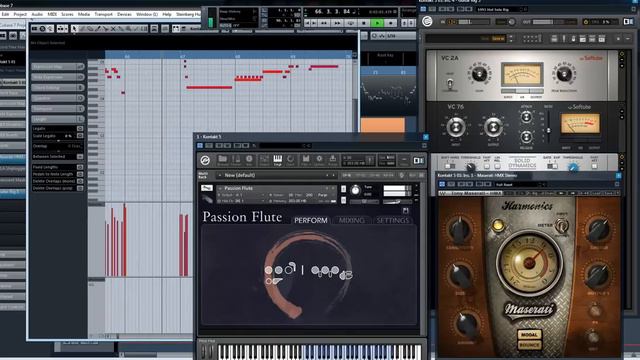640x360 pixels.
Task: Expand the Quantize inspector section
Action: point(58,98)
